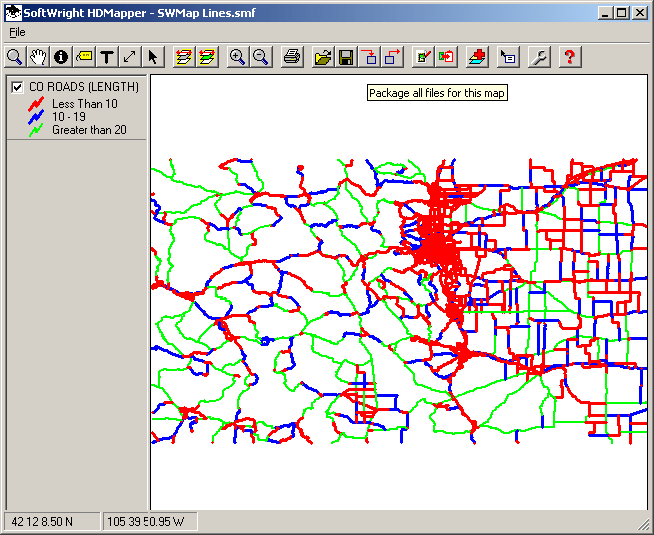
Task: Click the first yellow layers icon
Action: point(184,57)
